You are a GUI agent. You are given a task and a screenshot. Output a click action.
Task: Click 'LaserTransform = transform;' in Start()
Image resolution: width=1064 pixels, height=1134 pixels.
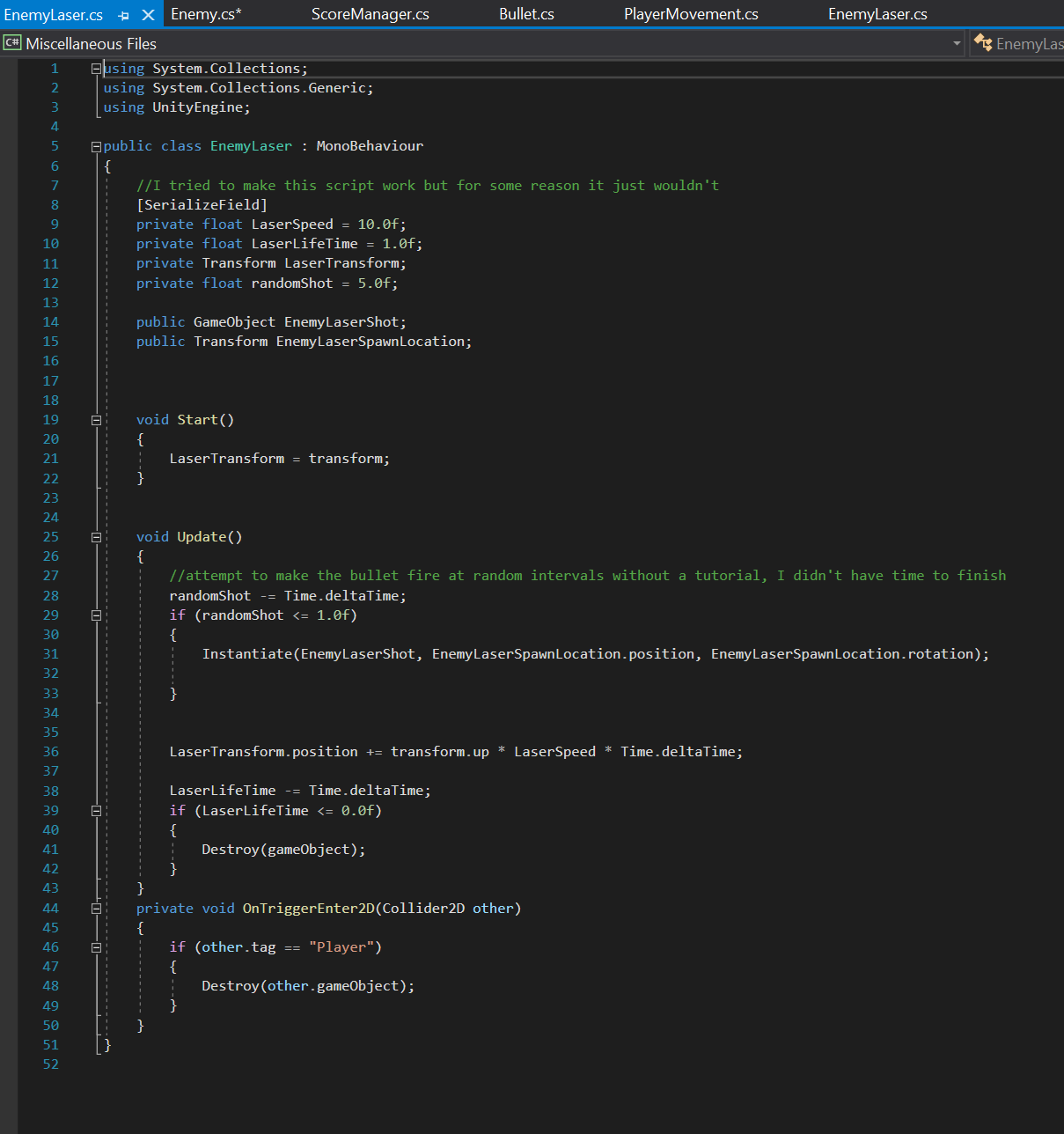280,458
